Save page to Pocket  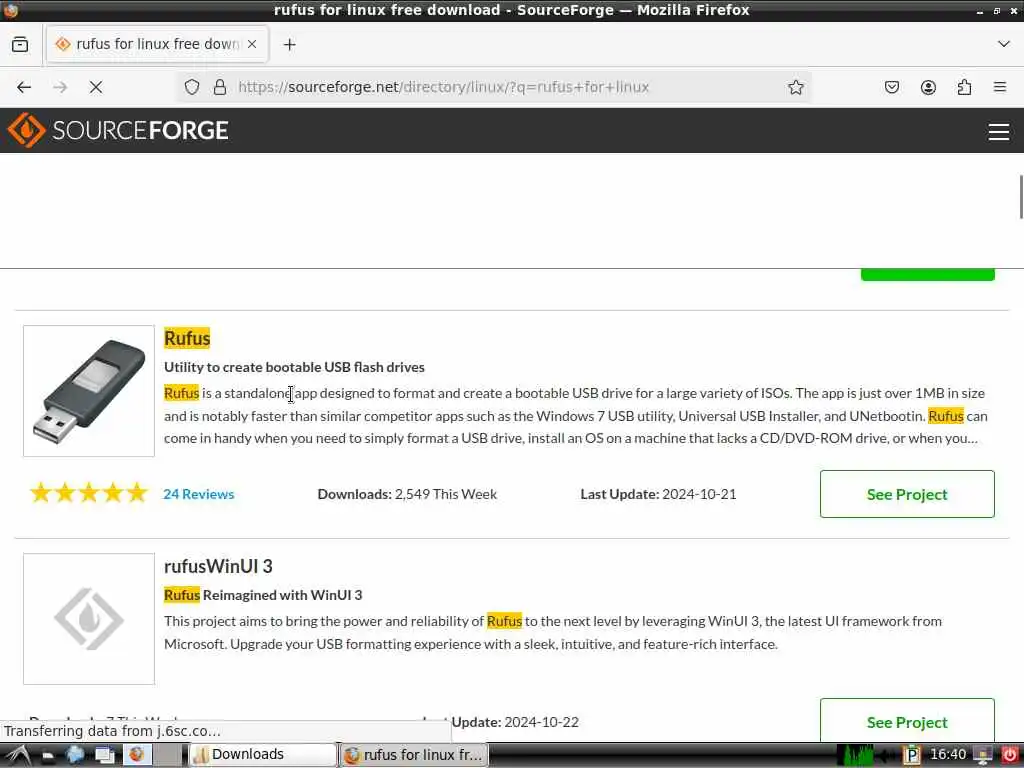(892, 87)
